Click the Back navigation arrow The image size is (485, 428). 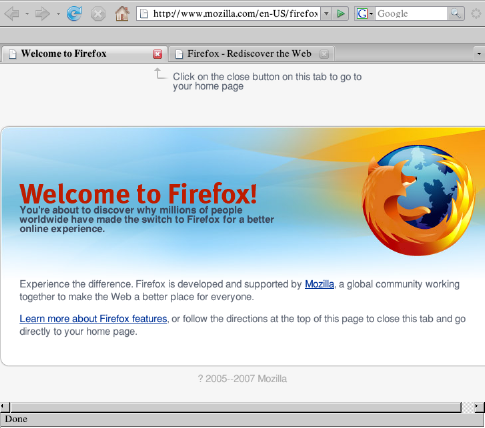tap(12, 14)
